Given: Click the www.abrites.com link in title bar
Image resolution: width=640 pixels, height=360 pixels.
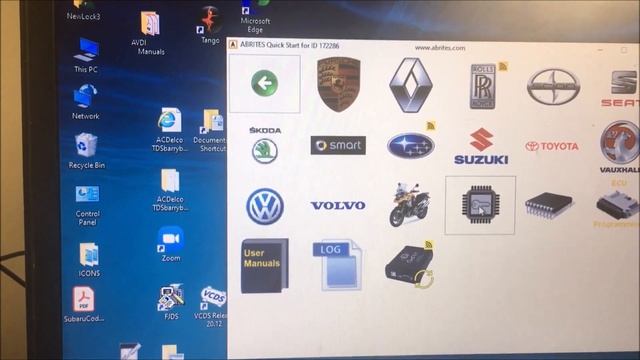Looking at the screenshot, I should 440,48.
